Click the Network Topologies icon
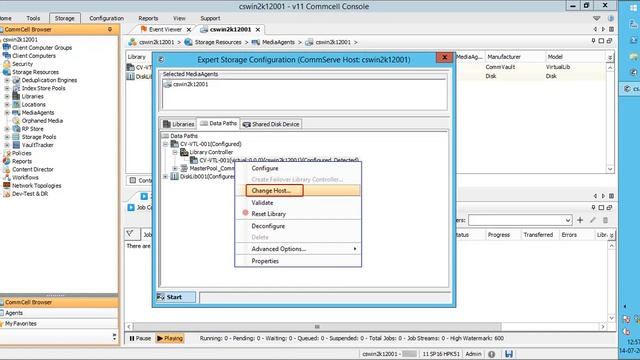 [7, 185]
